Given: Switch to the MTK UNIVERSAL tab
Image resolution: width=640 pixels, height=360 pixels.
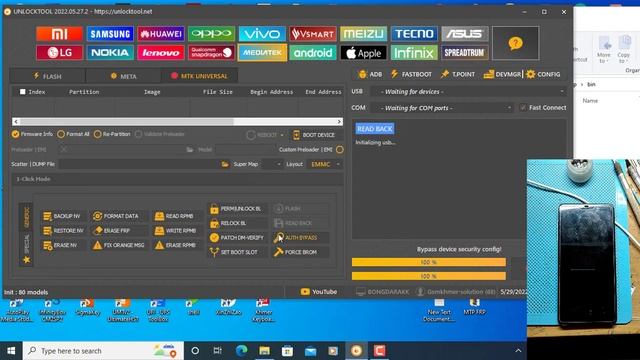Looking at the screenshot, I should coord(199,76).
